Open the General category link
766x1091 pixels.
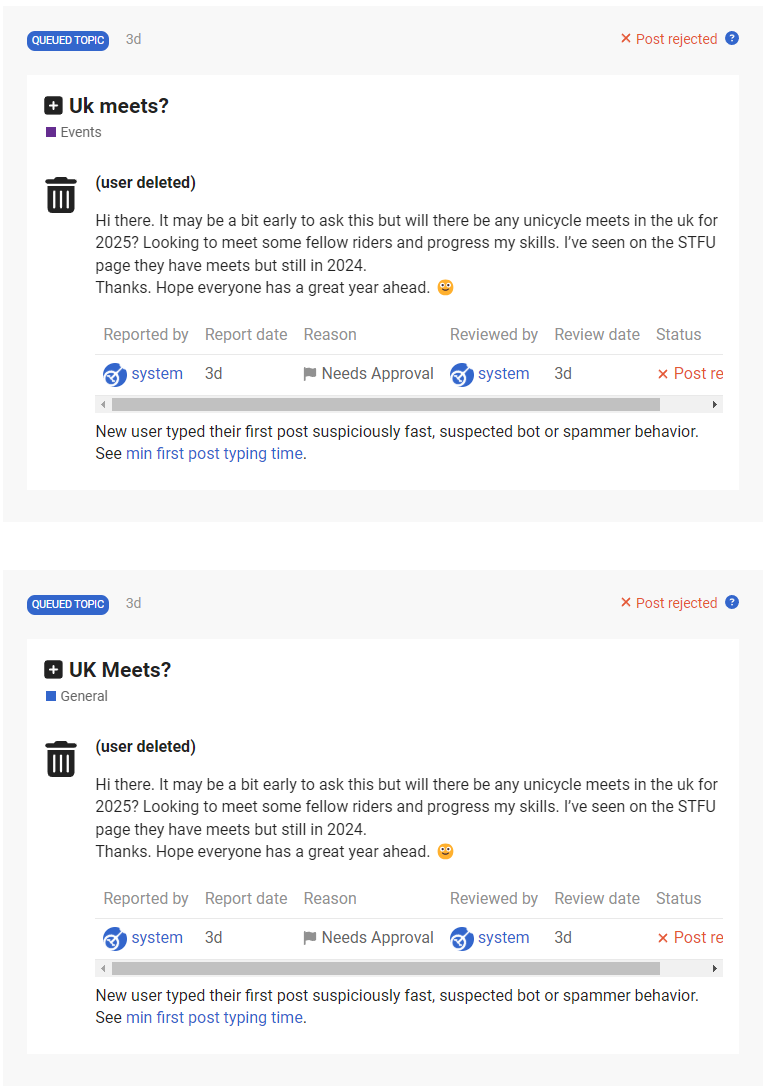pos(83,696)
